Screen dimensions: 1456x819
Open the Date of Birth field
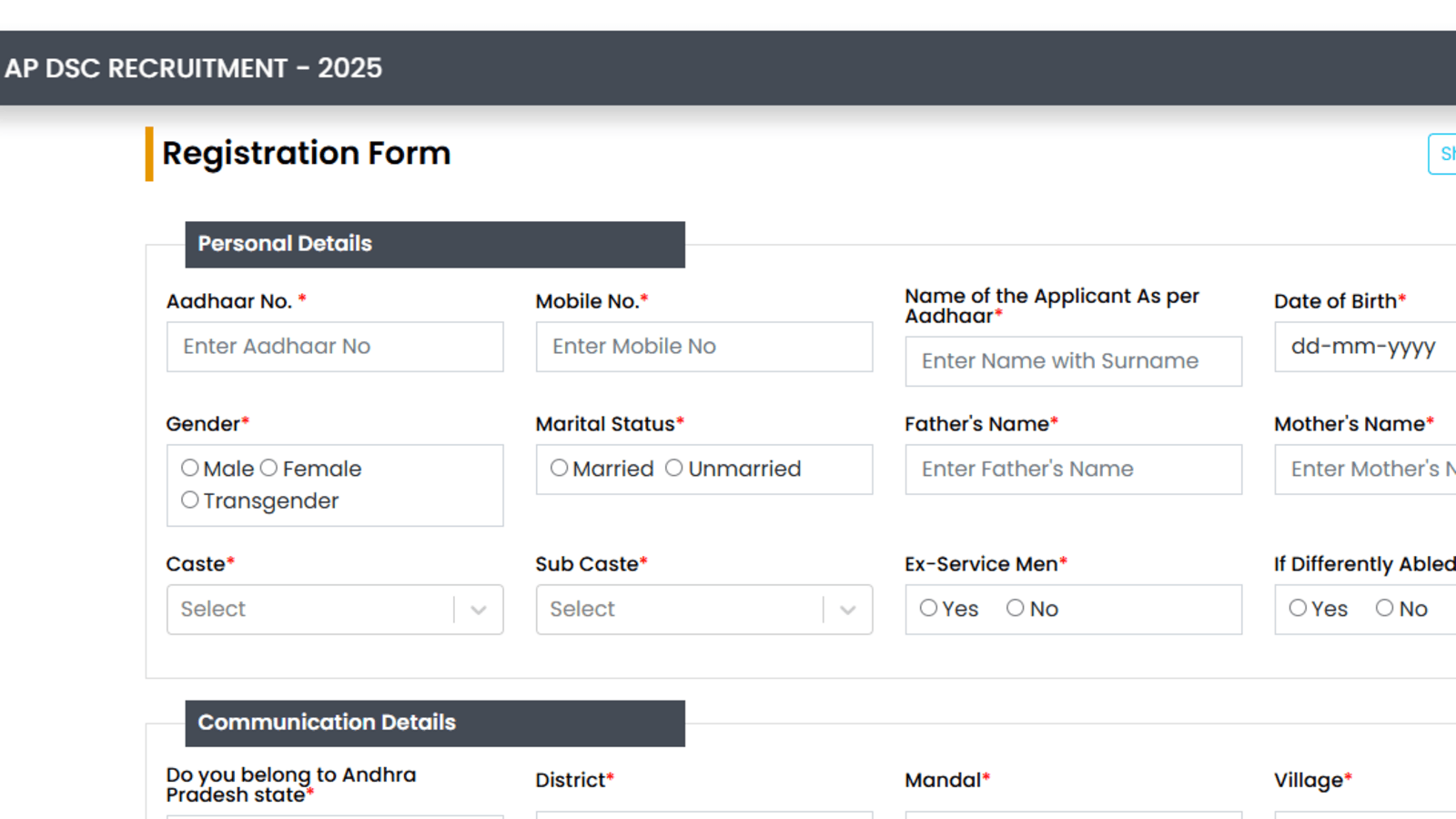[1365, 347]
